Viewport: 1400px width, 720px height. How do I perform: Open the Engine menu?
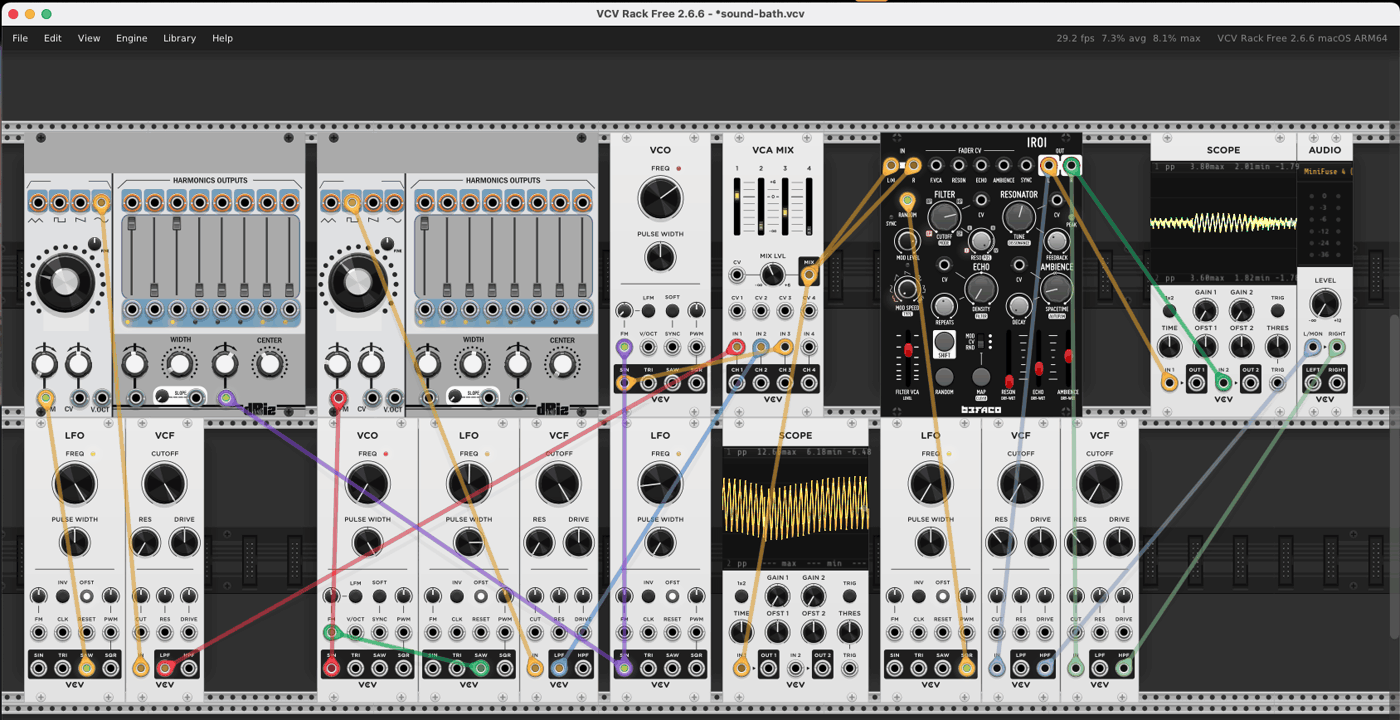click(x=131, y=38)
